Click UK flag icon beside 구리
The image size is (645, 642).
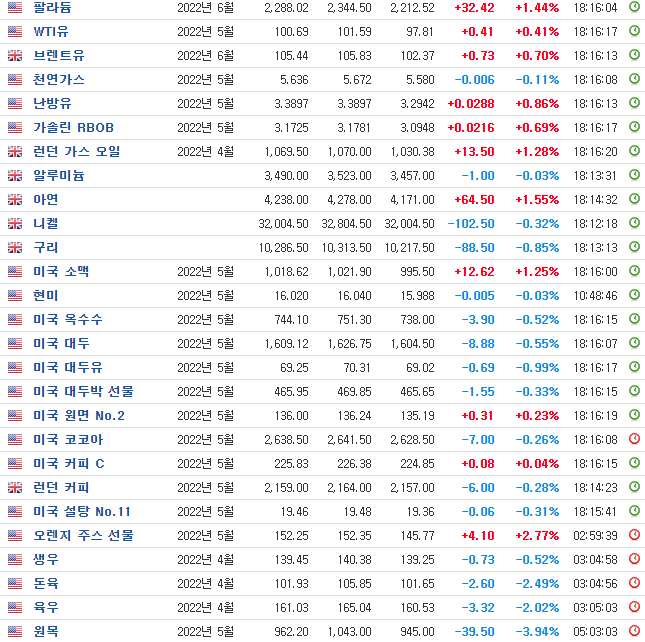pos(15,247)
